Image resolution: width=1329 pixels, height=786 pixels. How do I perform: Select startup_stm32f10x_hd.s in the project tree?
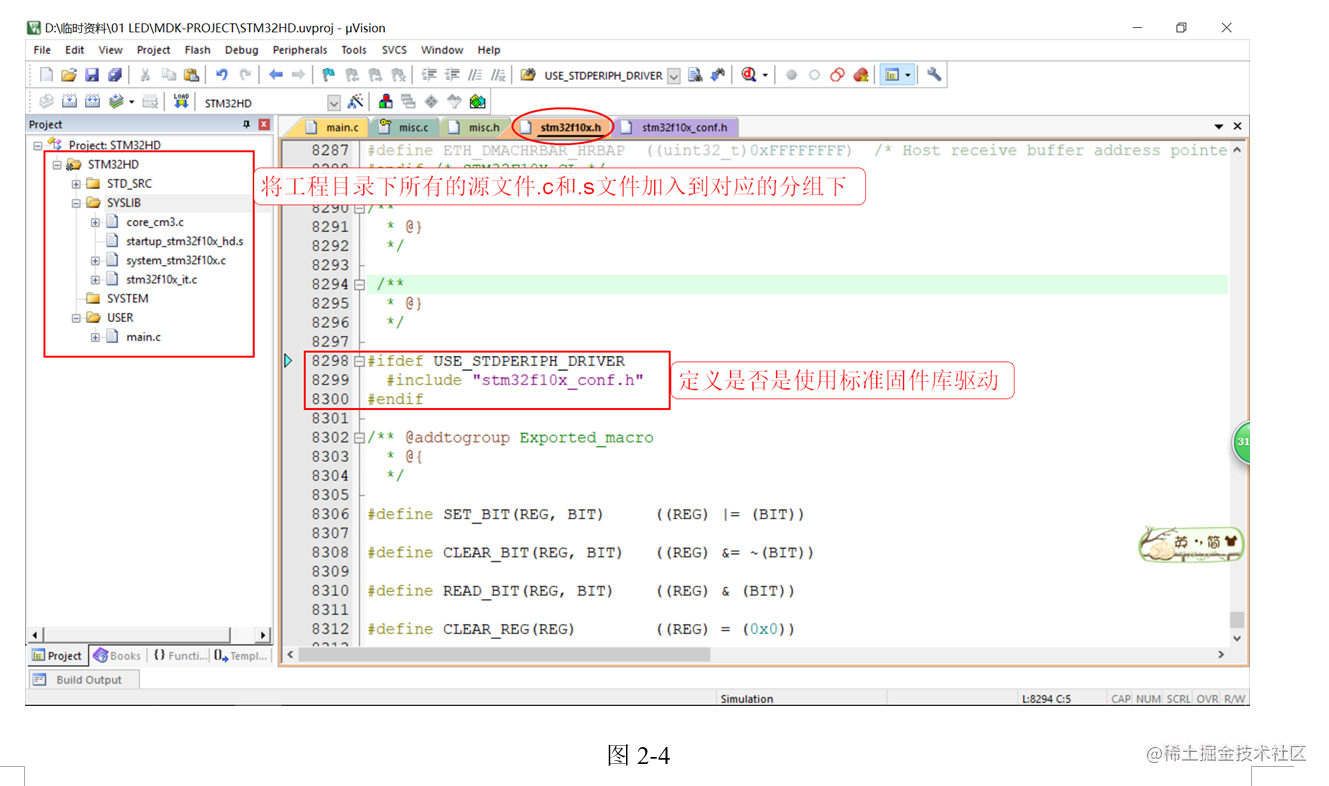(x=184, y=241)
